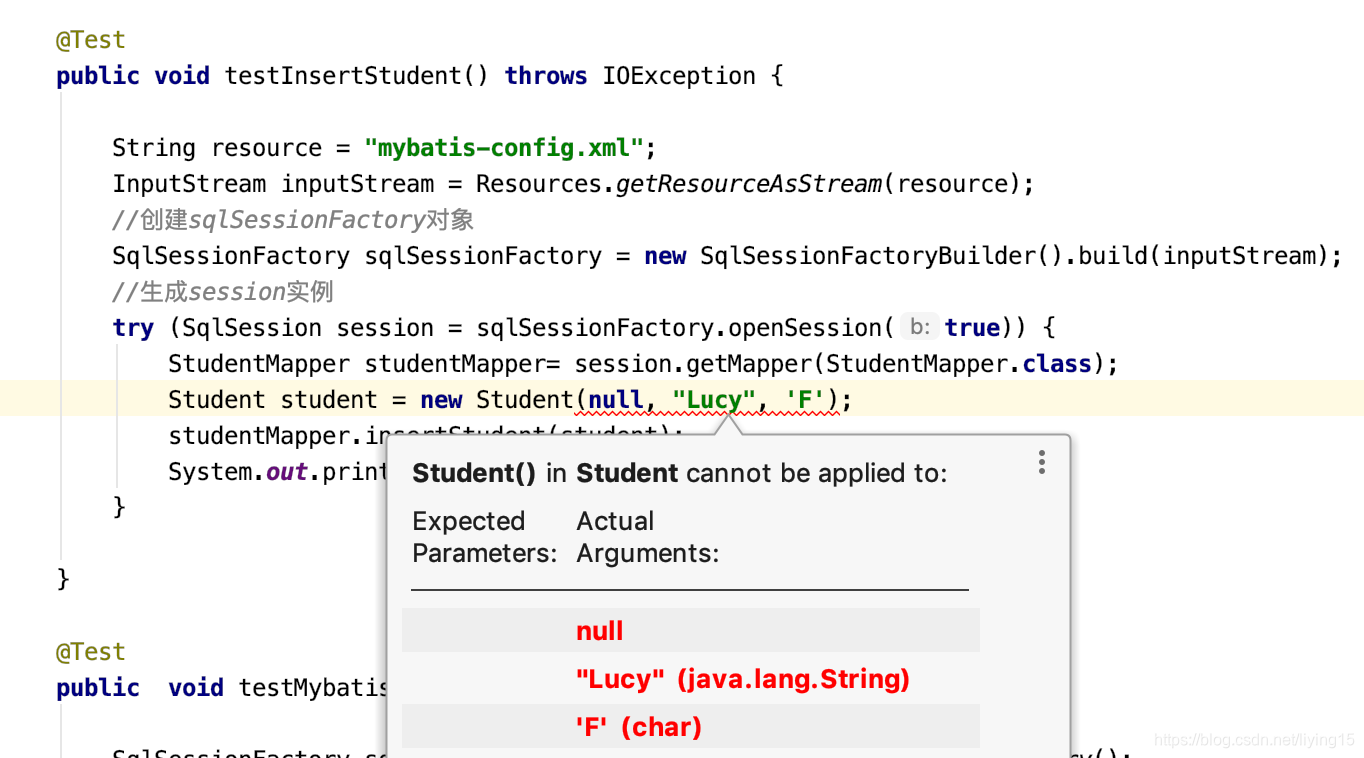Click the testMybatis method declaration line

(222, 688)
